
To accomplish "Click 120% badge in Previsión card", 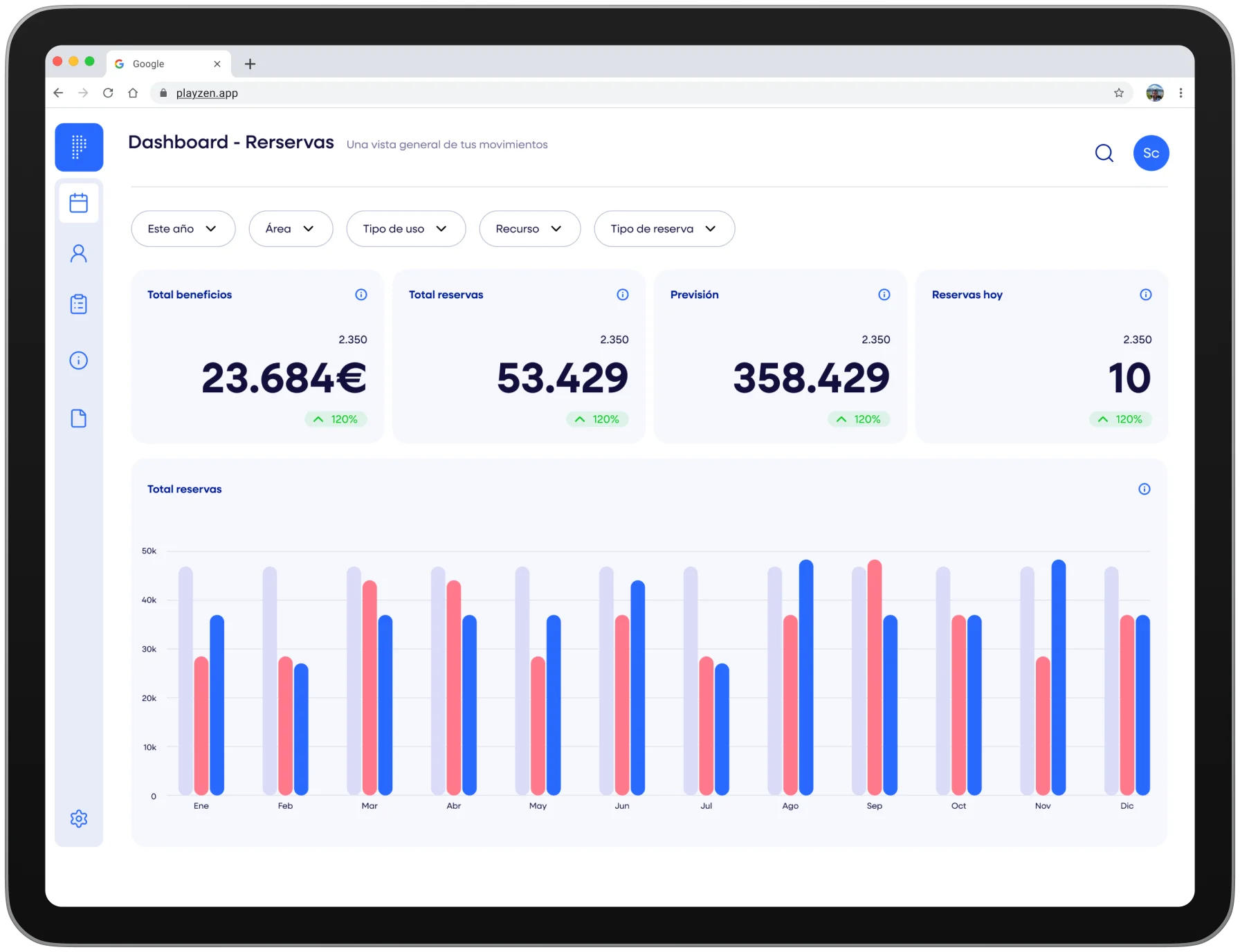I will [x=859, y=419].
